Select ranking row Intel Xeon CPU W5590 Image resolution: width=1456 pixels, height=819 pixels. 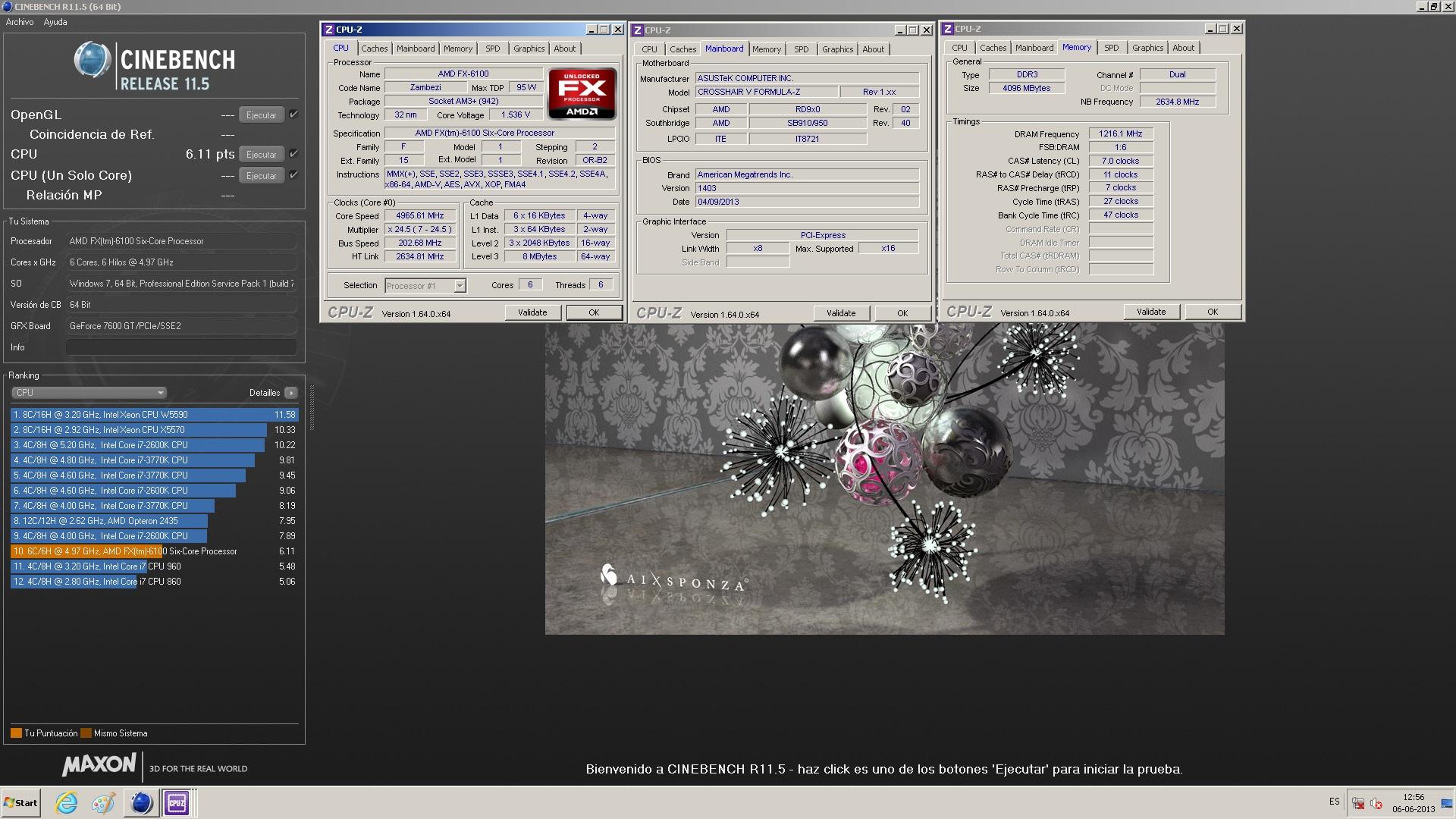coord(154,415)
